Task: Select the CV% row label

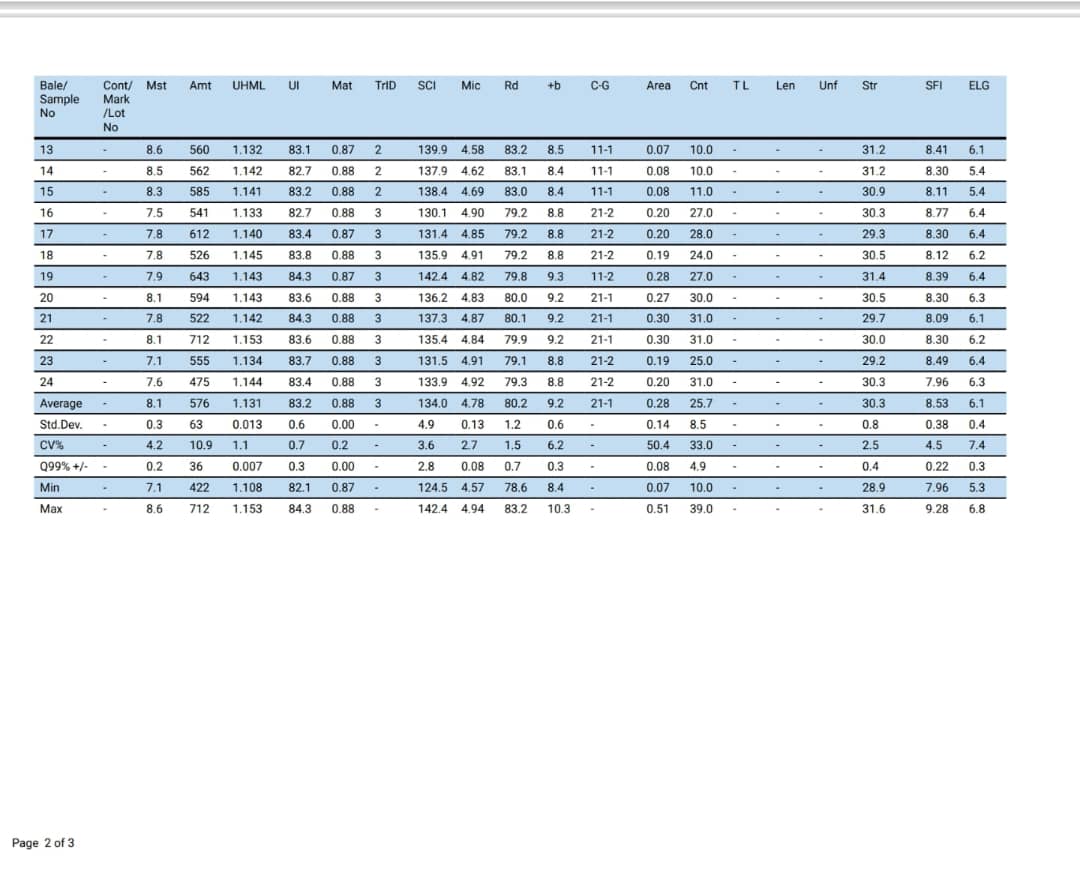Action: (51, 445)
